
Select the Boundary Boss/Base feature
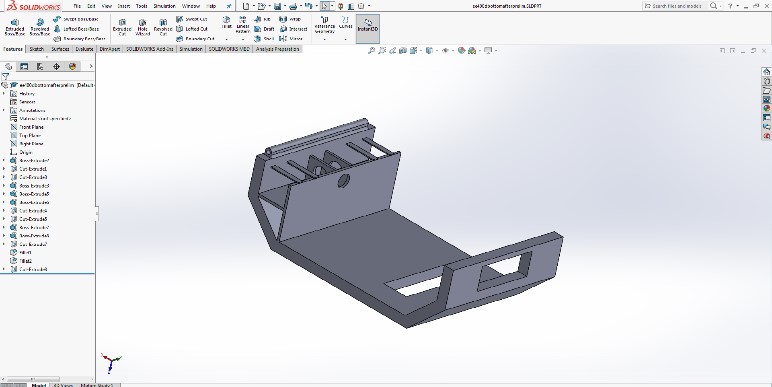(x=79, y=39)
